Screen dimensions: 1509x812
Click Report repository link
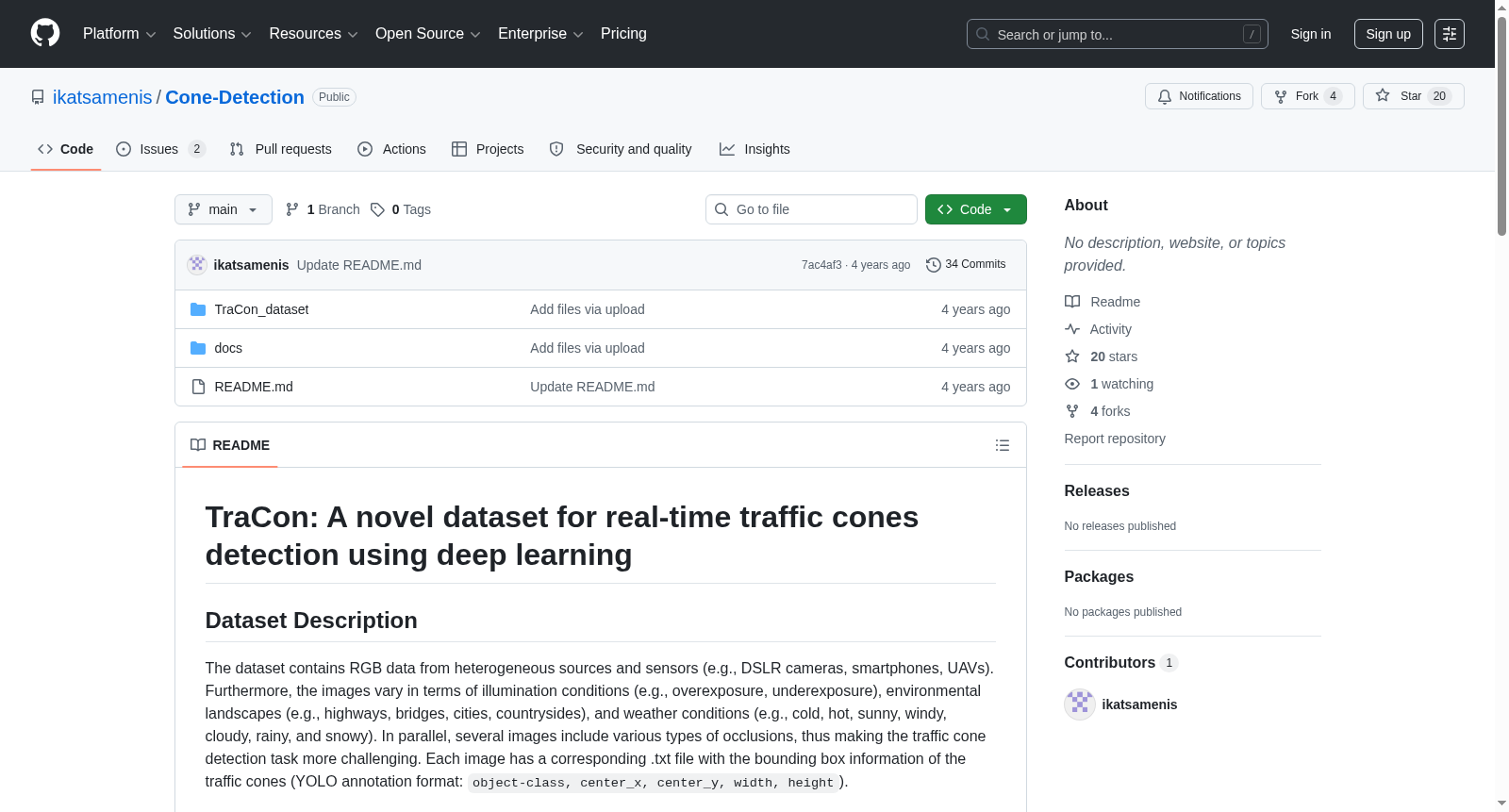pos(1115,439)
